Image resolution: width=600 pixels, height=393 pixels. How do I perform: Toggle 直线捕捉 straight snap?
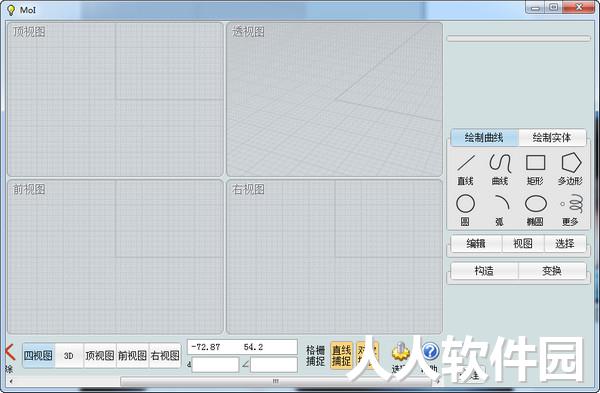pyautogui.click(x=341, y=355)
